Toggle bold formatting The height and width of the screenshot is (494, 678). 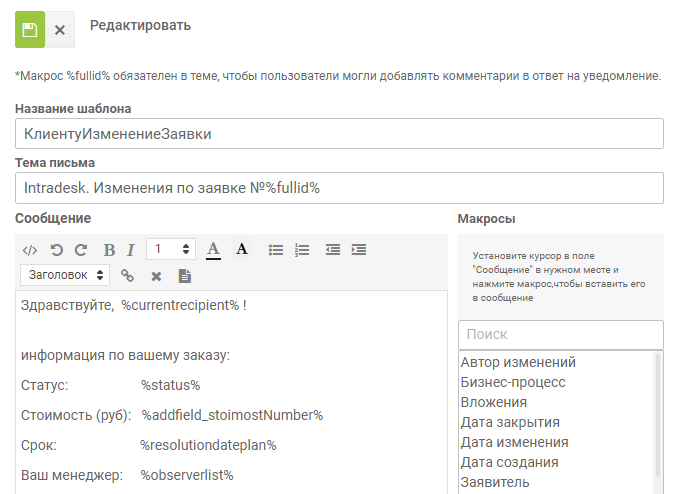tap(108, 249)
